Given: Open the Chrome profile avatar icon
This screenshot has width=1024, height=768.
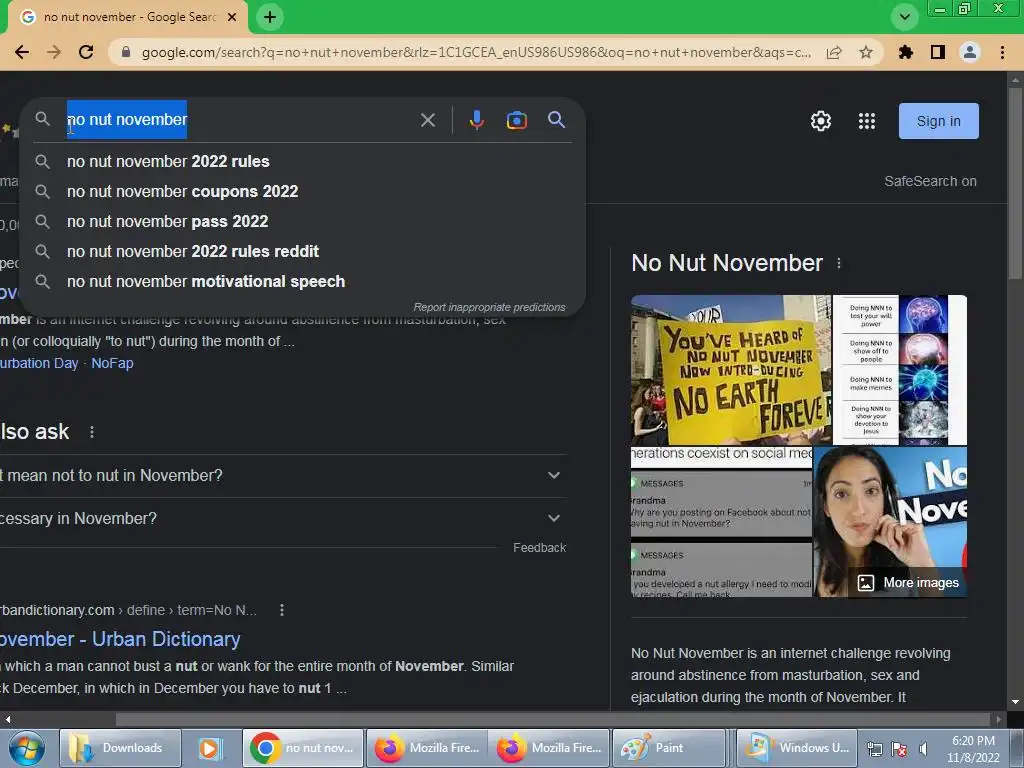Looking at the screenshot, I should (970, 52).
